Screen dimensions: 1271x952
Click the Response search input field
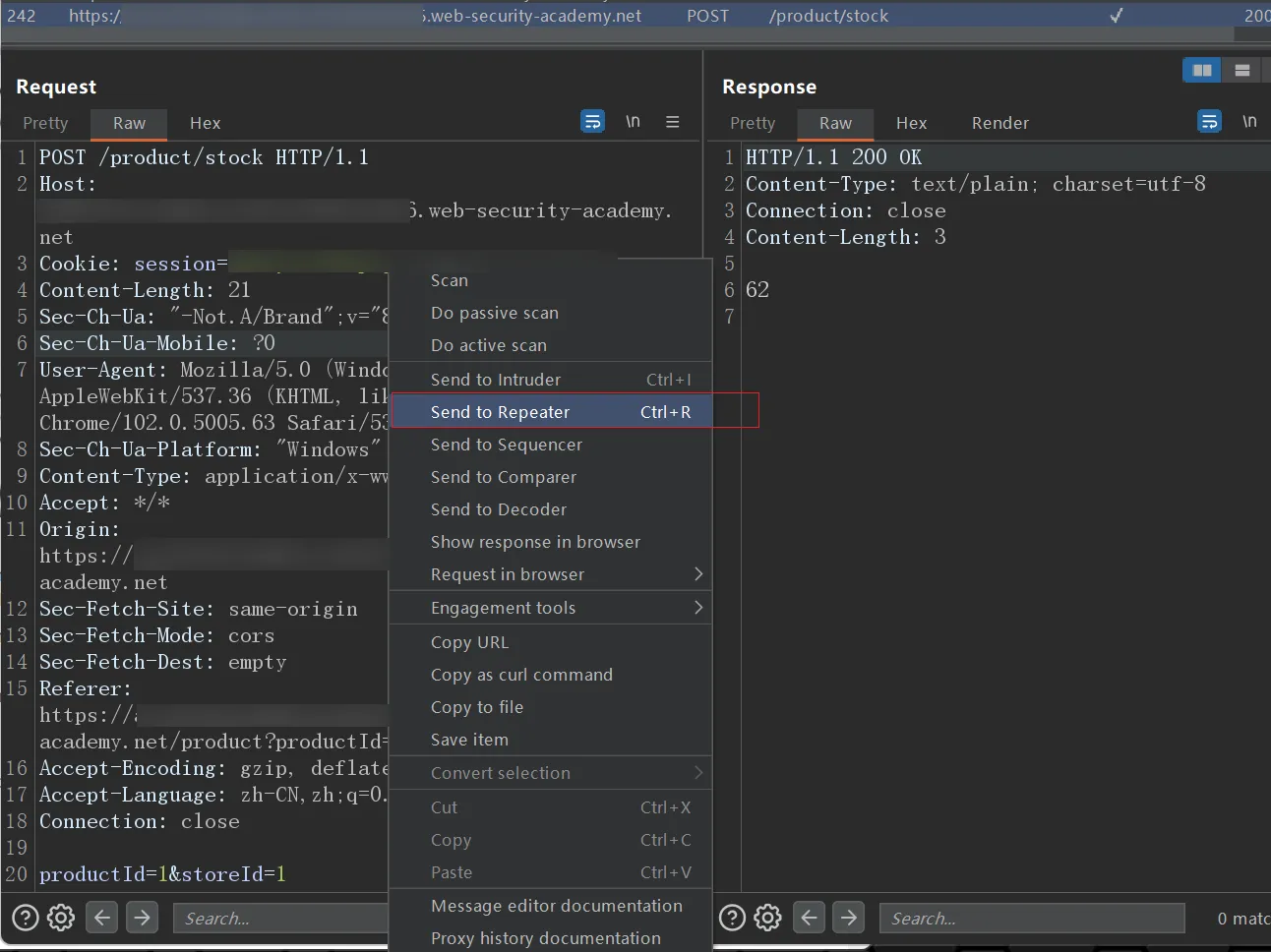(x=1031, y=918)
